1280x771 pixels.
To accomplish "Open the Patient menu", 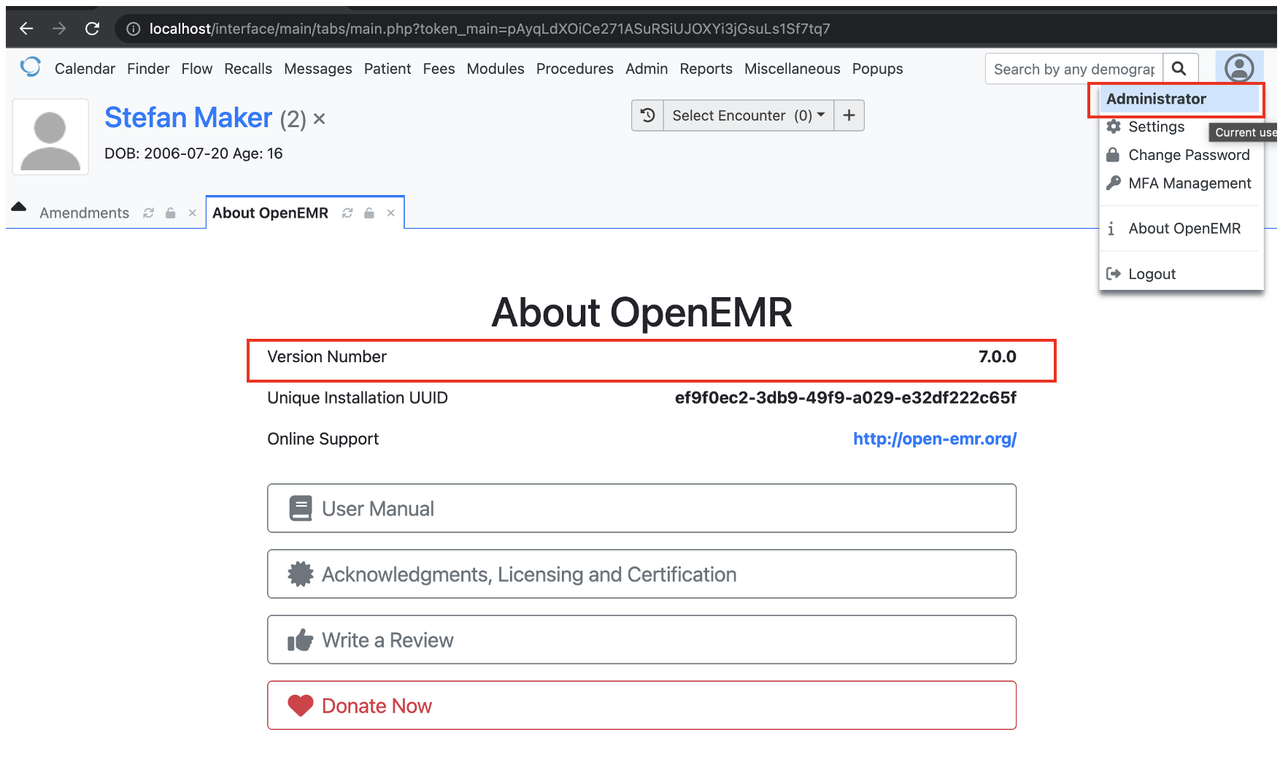I will click(388, 69).
